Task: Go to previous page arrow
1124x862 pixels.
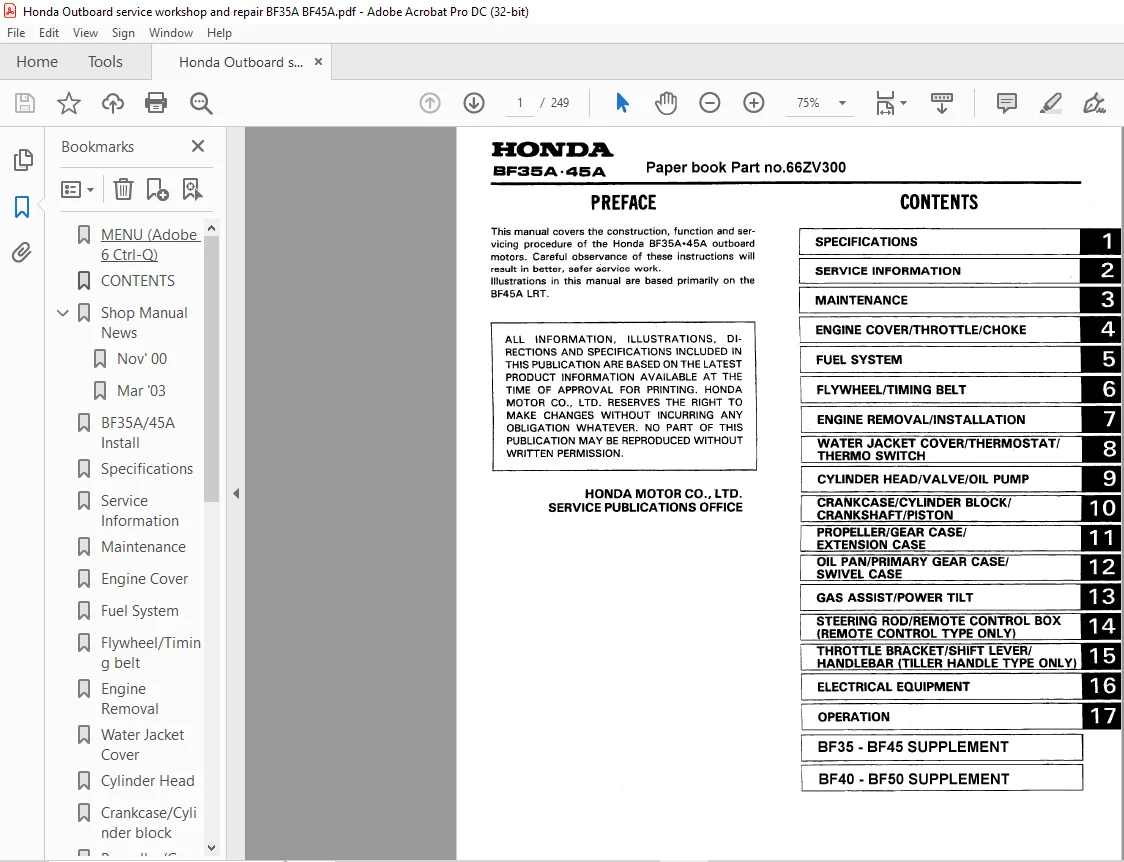Action: click(430, 103)
